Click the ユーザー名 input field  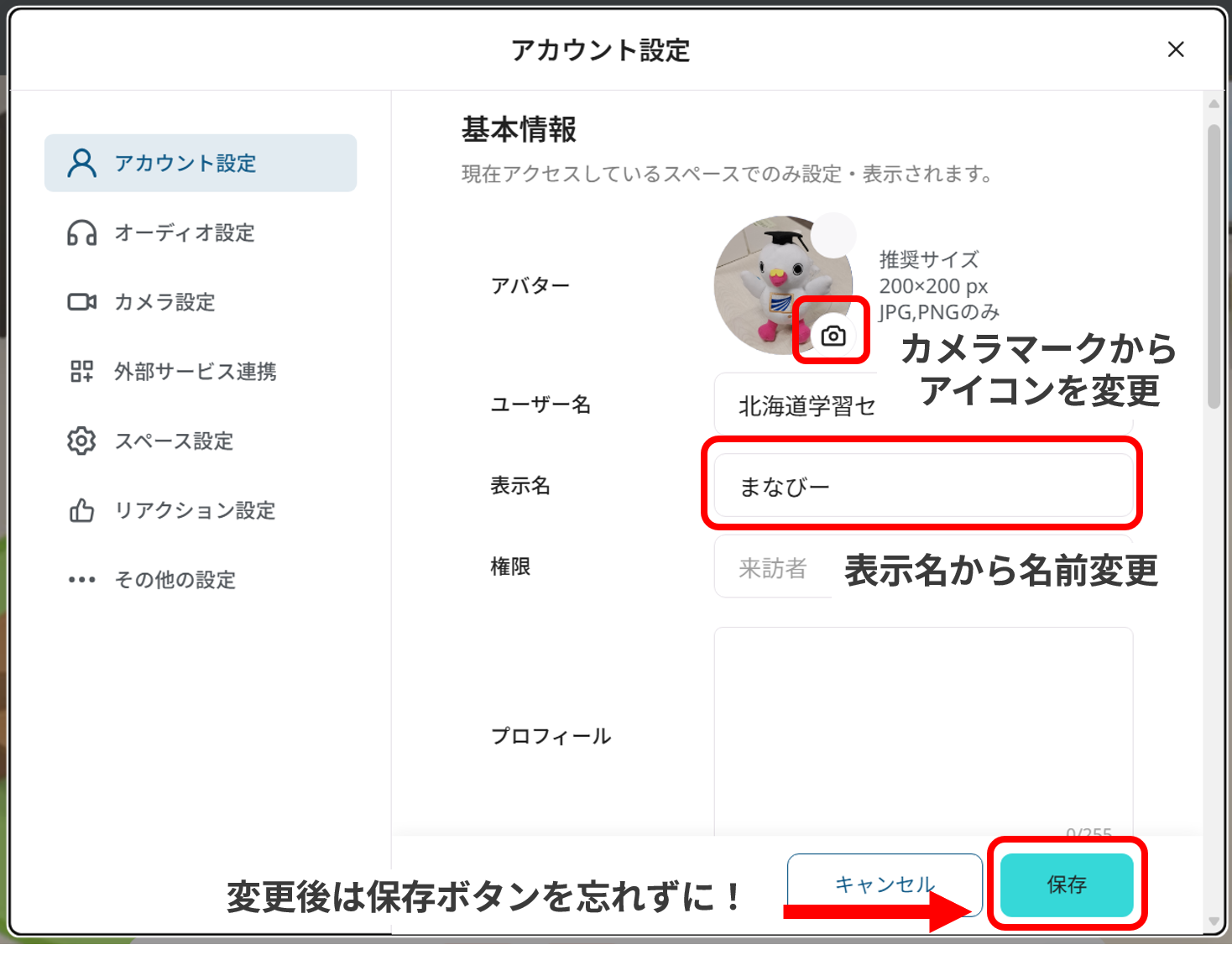coord(923,404)
